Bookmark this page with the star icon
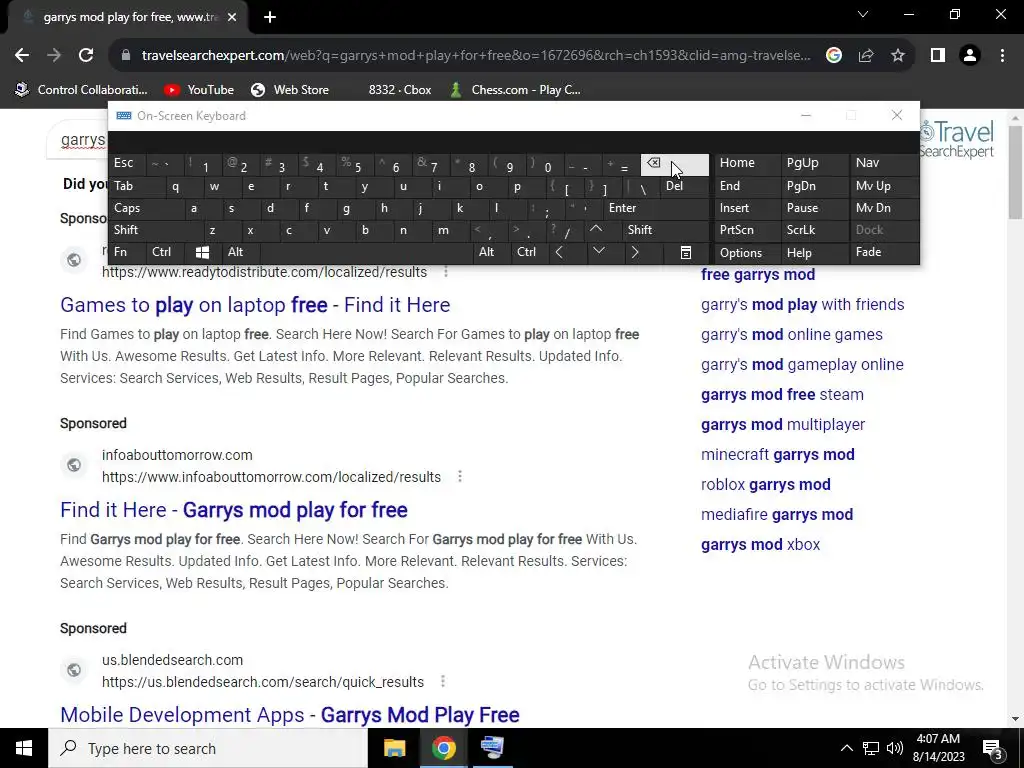The image size is (1024, 768). (x=898, y=56)
